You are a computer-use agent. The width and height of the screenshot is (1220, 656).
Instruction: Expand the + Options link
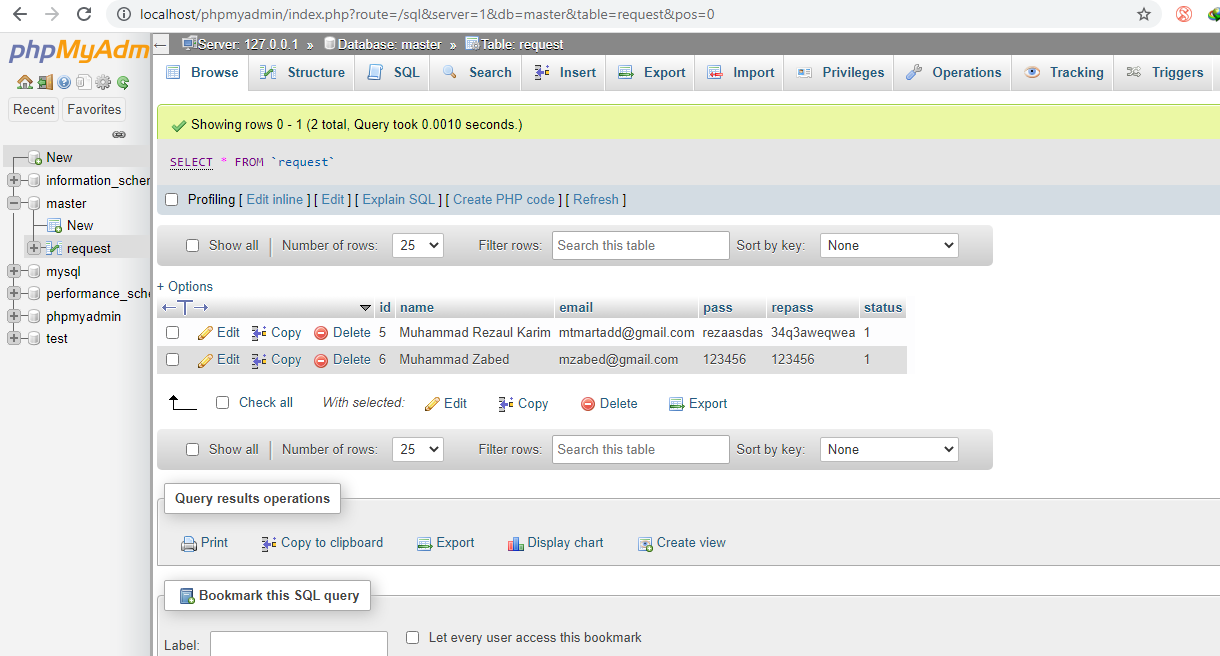coord(185,287)
